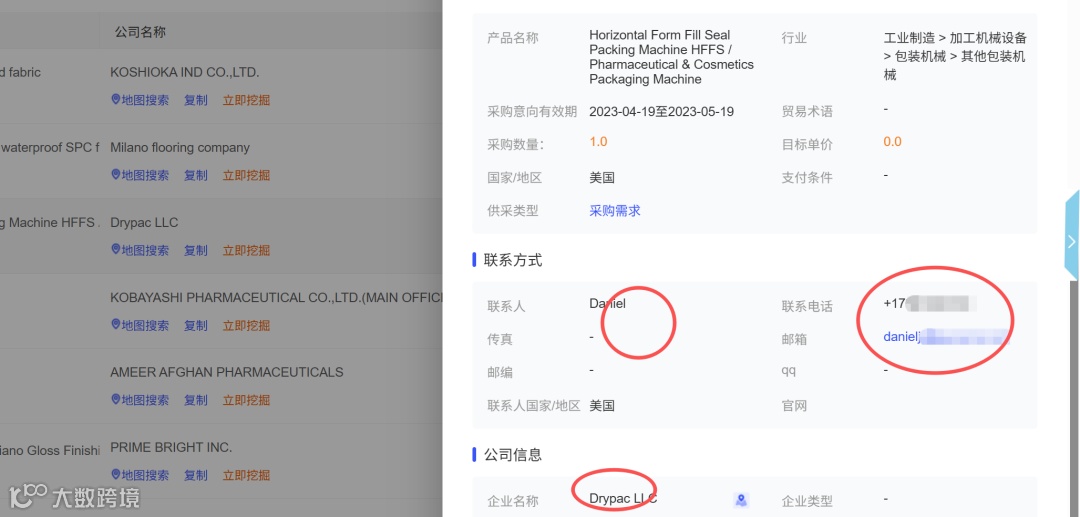1080x517 pixels.
Task: Click the map pin icon beside 企业名称 Drypac LLC
Action: 741,500
